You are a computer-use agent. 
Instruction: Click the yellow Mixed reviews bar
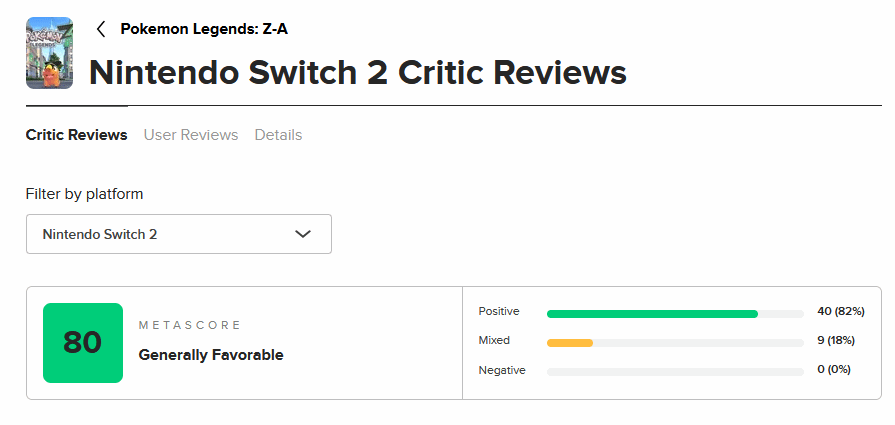pos(570,342)
